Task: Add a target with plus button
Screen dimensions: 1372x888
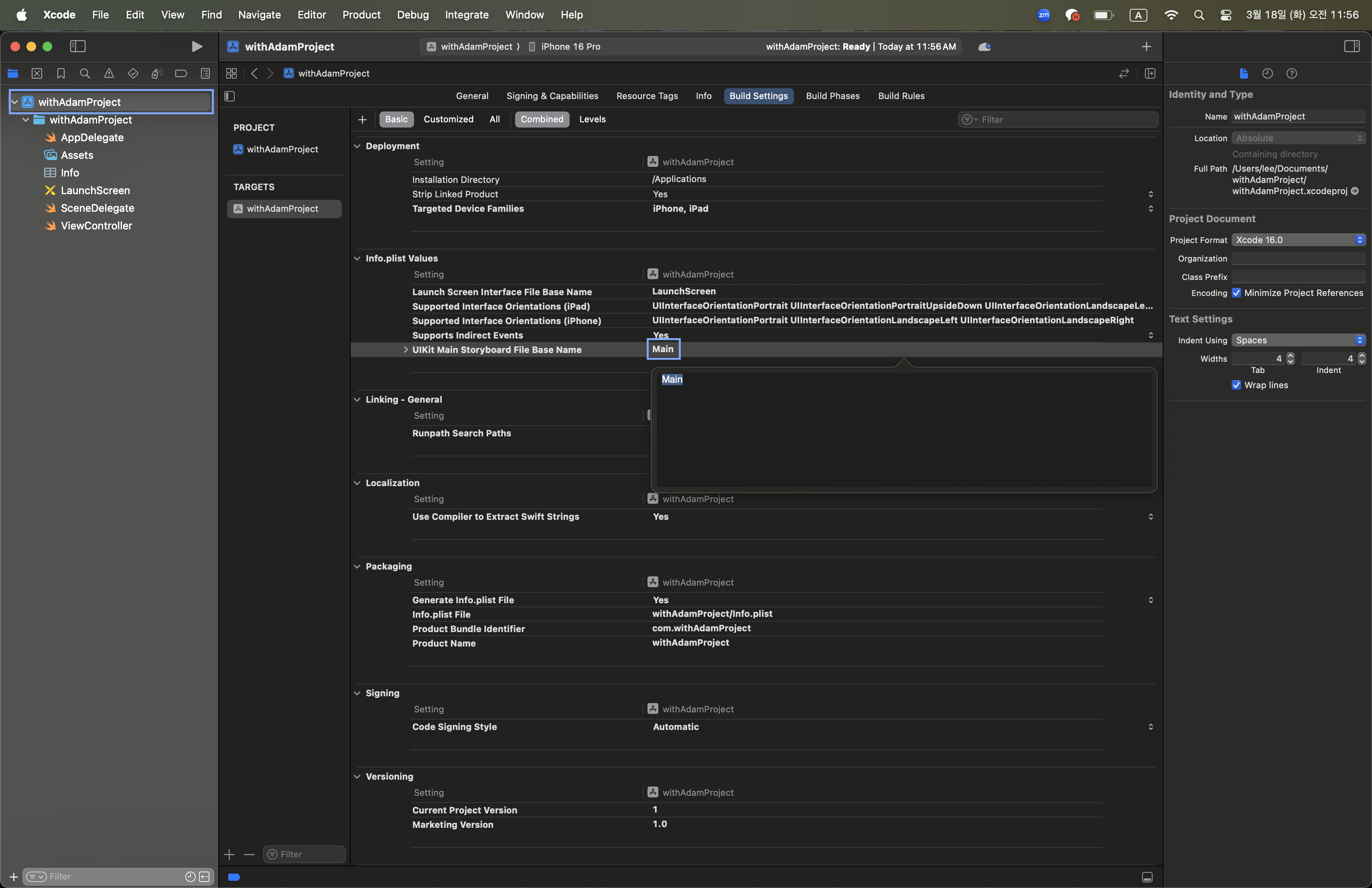Action: [229, 854]
